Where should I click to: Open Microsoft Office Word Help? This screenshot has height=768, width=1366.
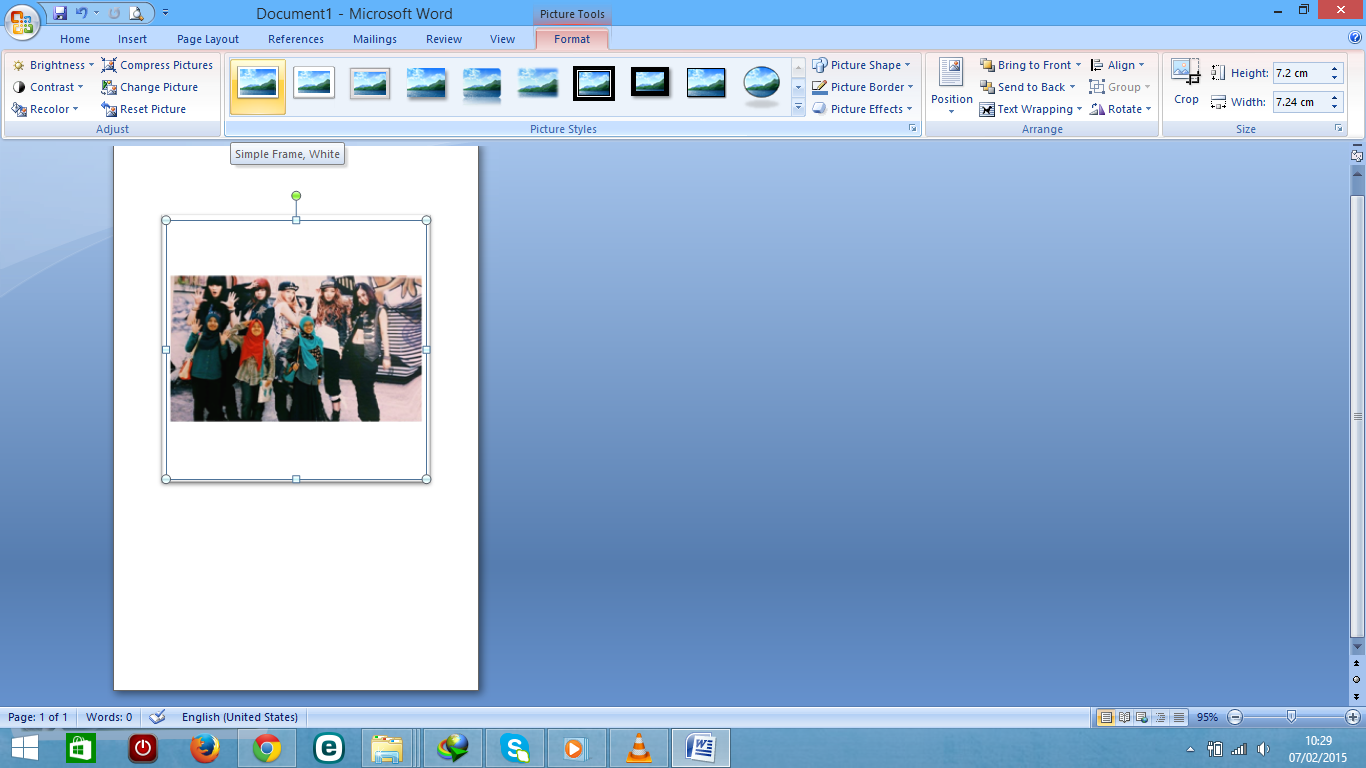[x=1355, y=38]
